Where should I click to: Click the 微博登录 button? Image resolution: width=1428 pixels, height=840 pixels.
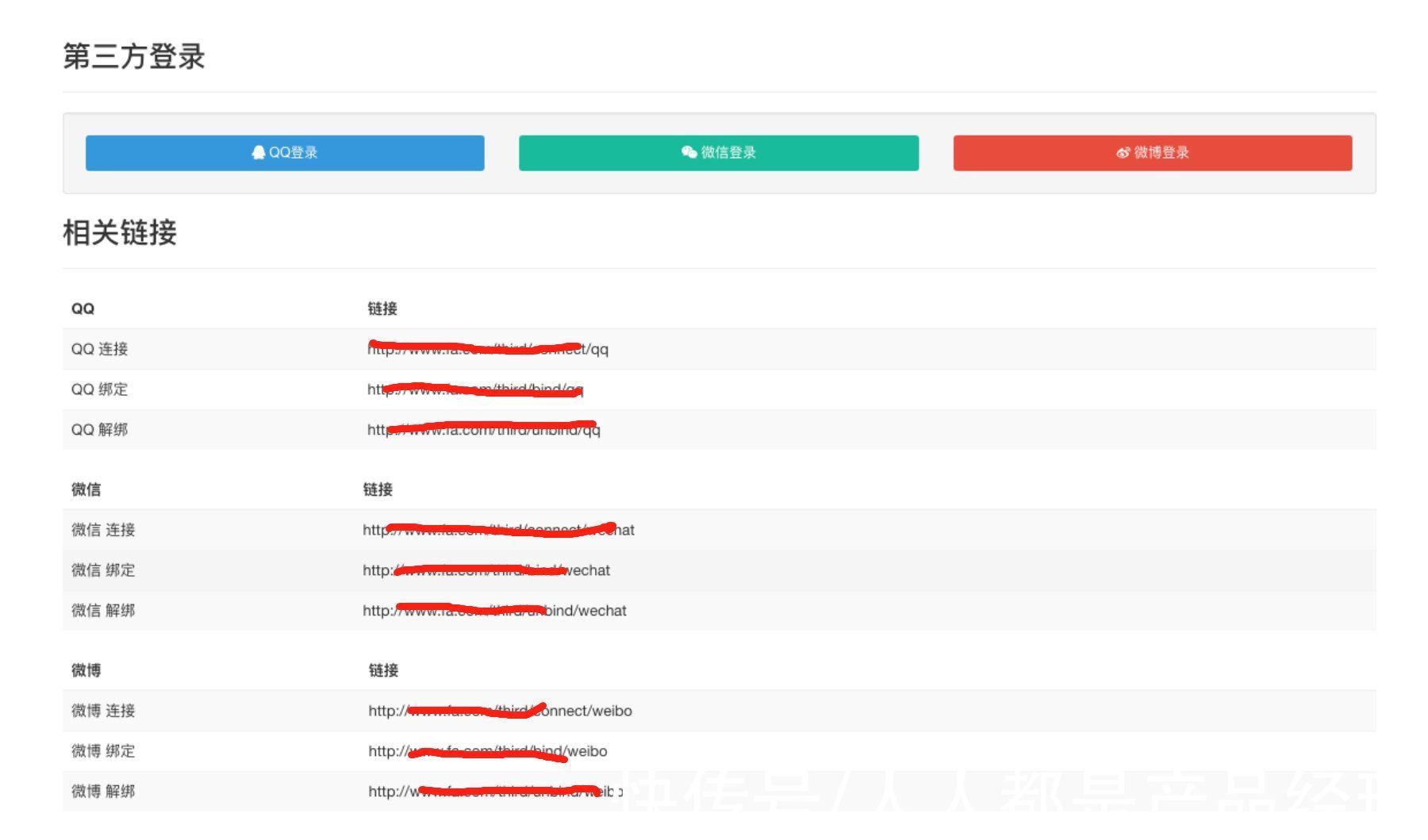pyautogui.click(x=1153, y=153)
